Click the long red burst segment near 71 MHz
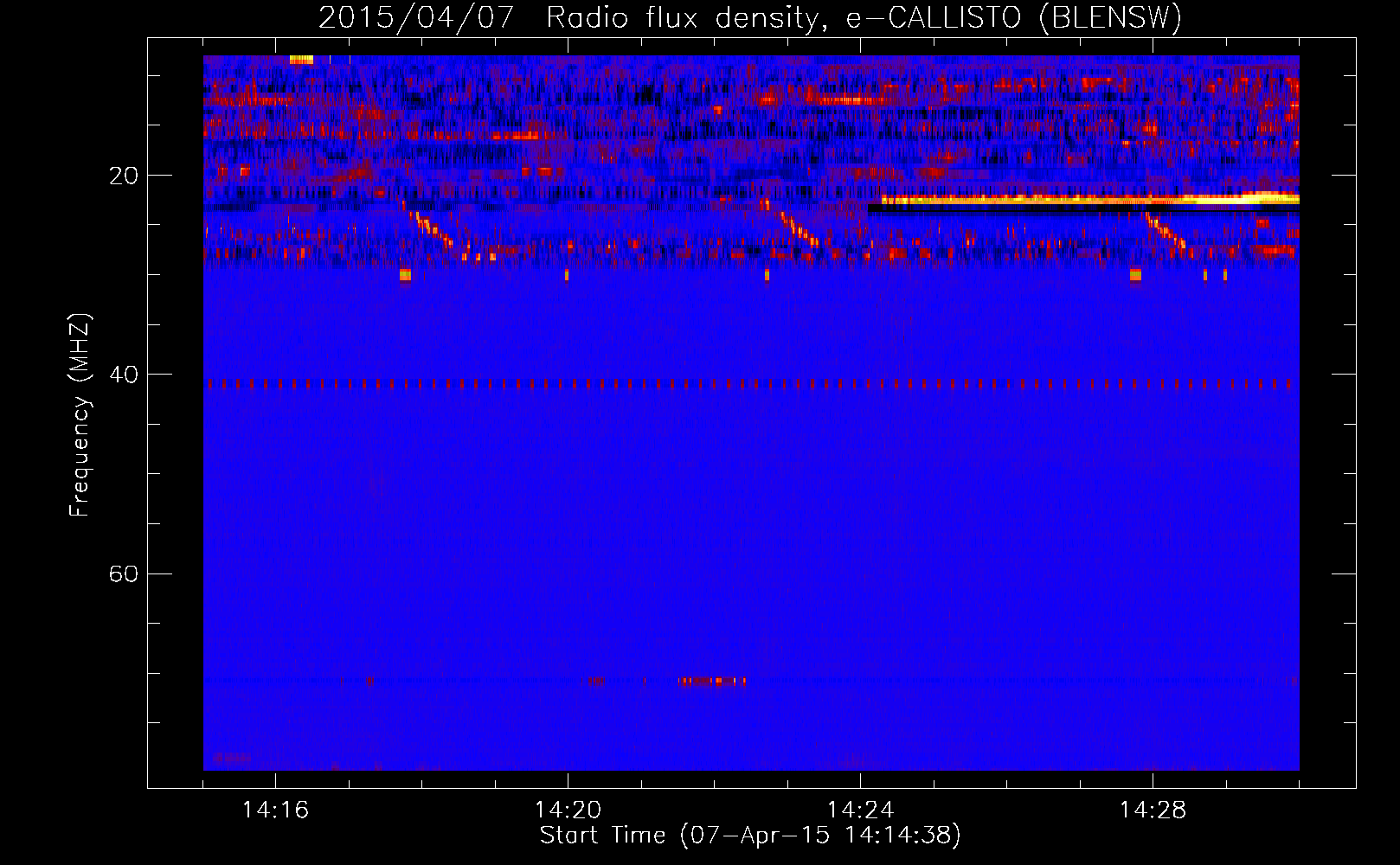Image resolution: width=1400 pixels, height=865 pixels. click(x=711, y=682)
